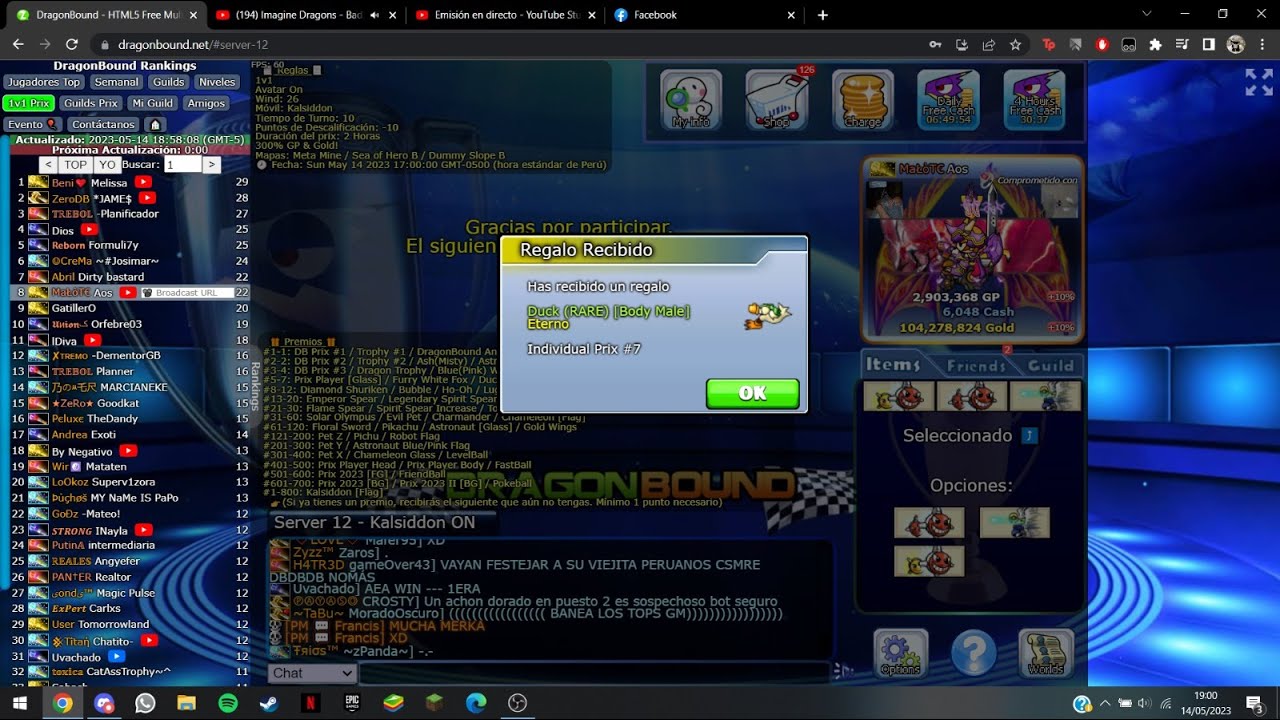Screen dimensions: 1280x720
Task: Claim the Daily Free Cash icon
Action: point(948,100)
